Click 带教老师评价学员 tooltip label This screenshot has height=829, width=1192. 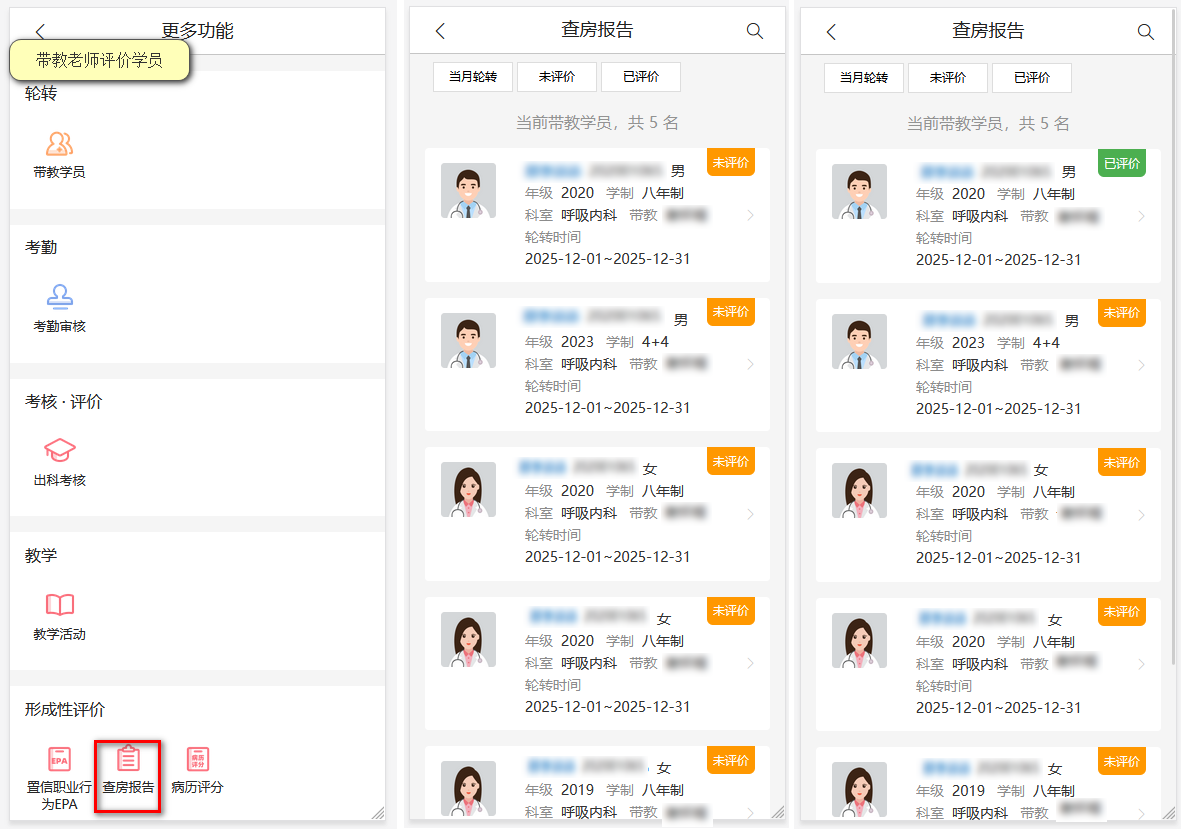pos(100,60)
